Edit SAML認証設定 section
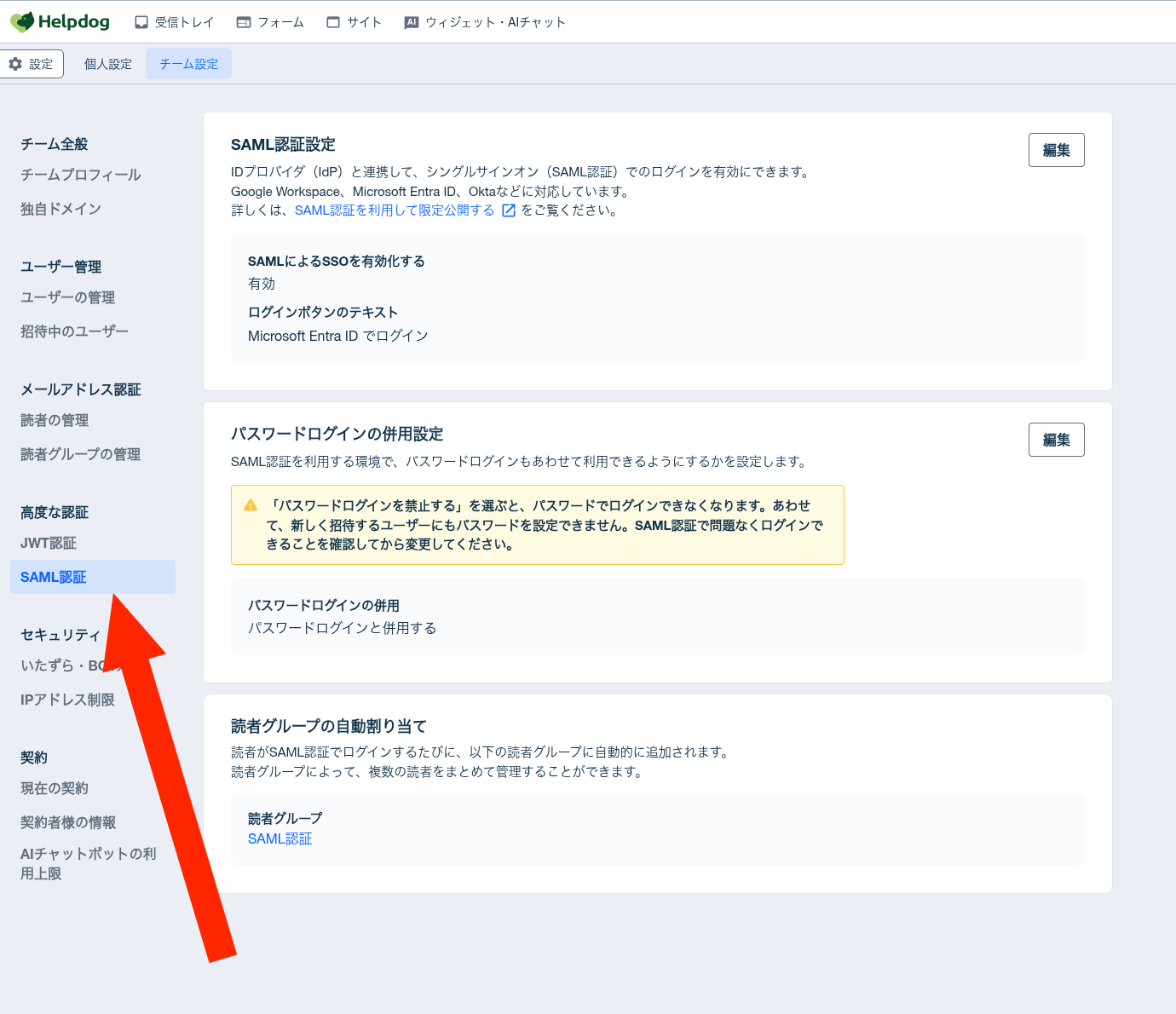The image size is (1176, 1014). [1056, 150]
